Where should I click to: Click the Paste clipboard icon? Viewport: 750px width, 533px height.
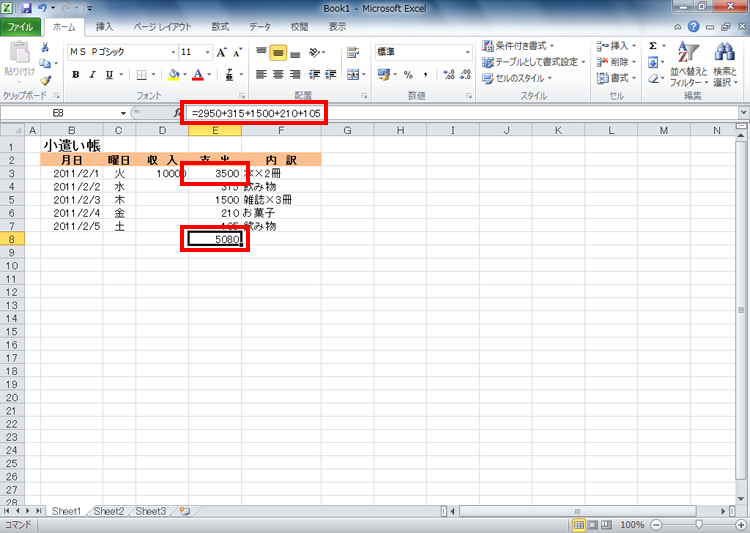[19, 52]
